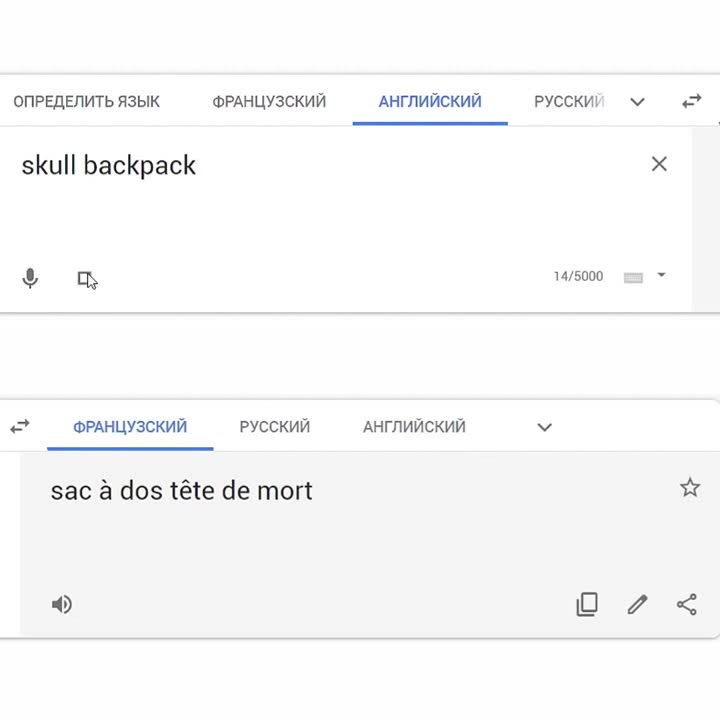Viewport: 720px width, 720px height.
Task: Save translation with the star icon
Action: 690,488
